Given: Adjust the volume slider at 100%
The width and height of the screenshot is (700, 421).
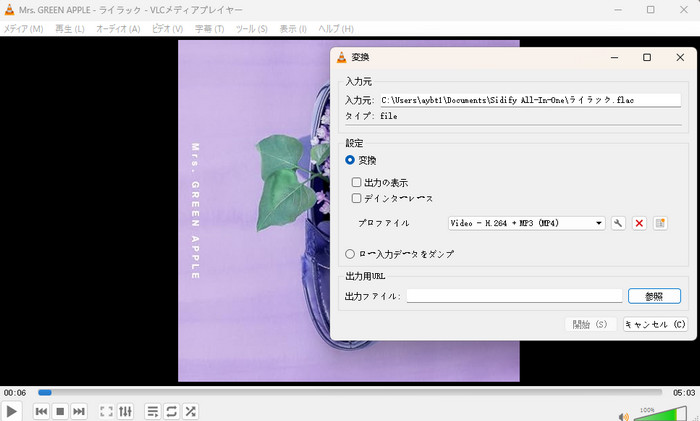Looking at the screenshot, I should (659, 414).
